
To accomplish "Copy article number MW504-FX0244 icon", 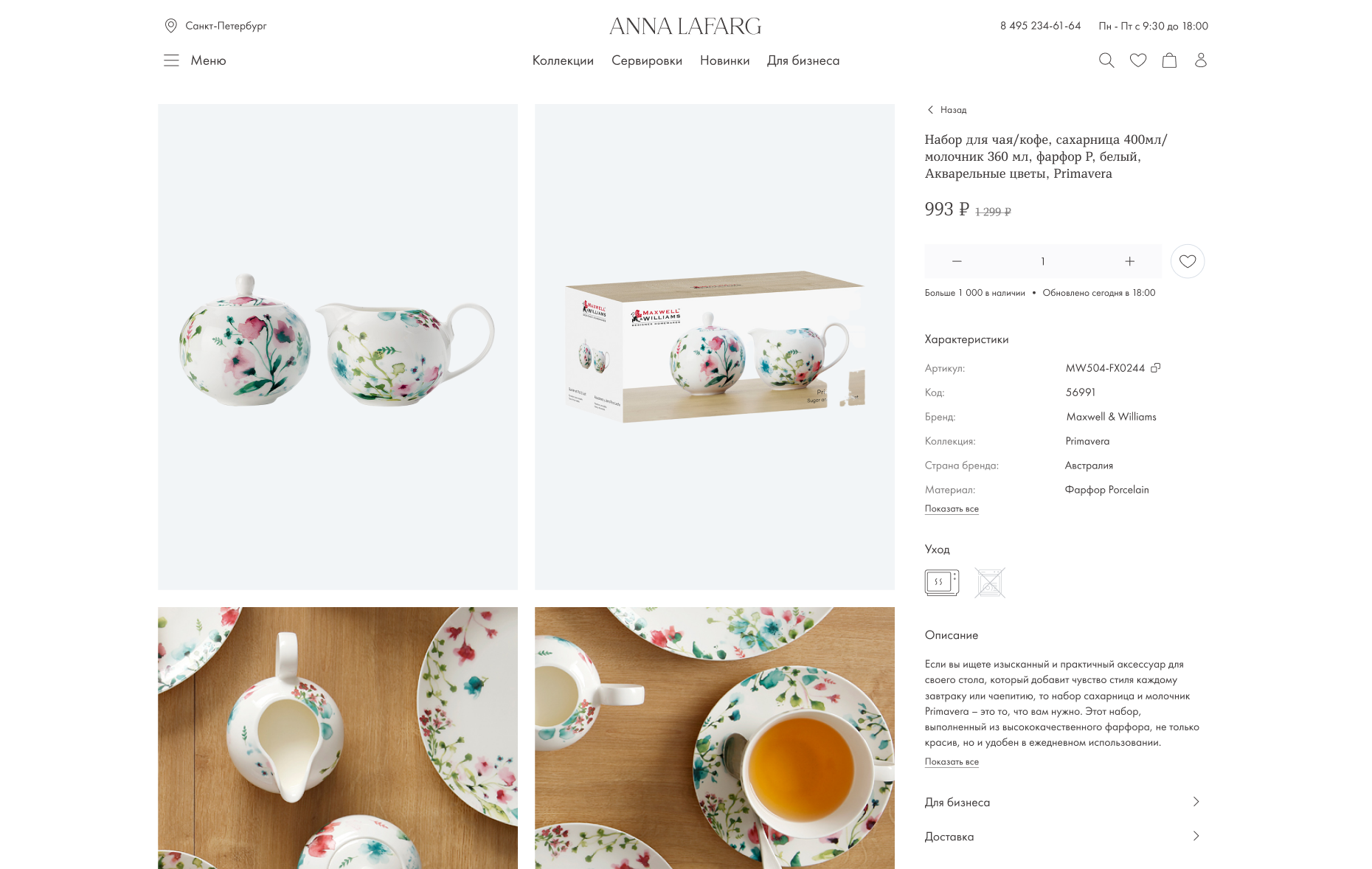I will pyautogui.click(x=1156, y=367).
